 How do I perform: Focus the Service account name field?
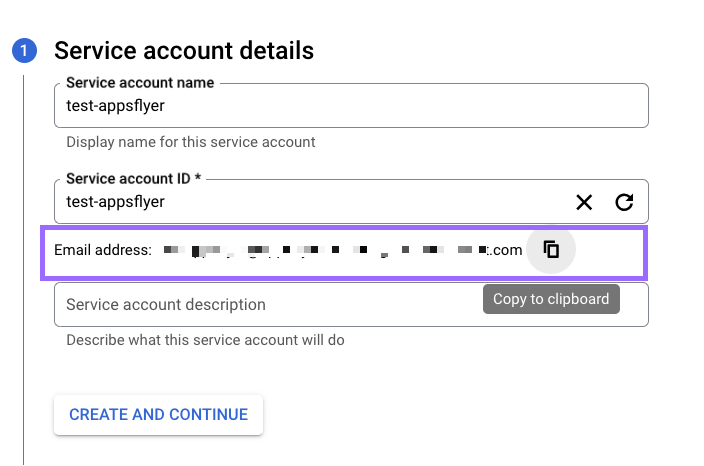tap(350, 106)
